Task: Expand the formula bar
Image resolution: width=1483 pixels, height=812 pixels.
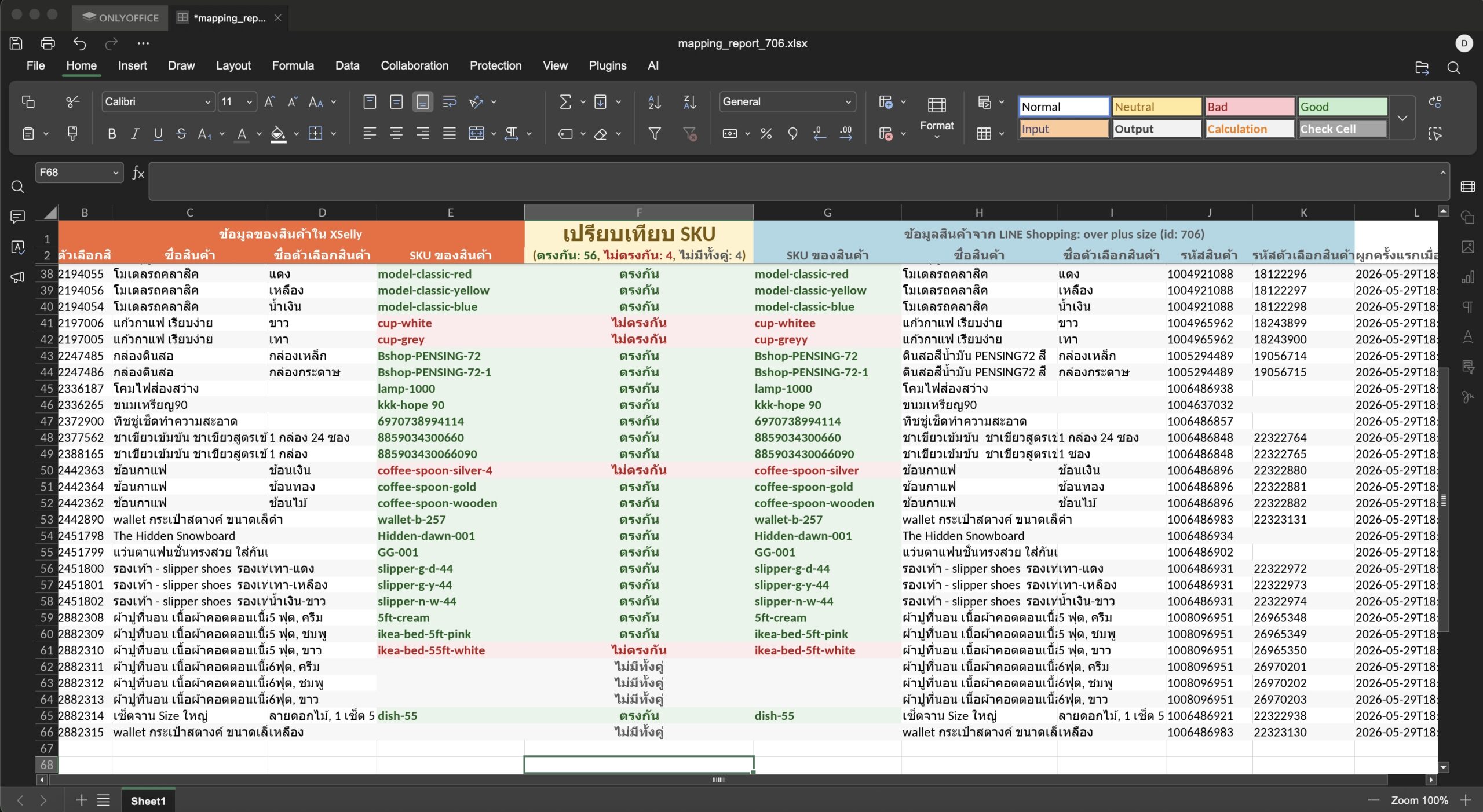Action: [1442, 173]
